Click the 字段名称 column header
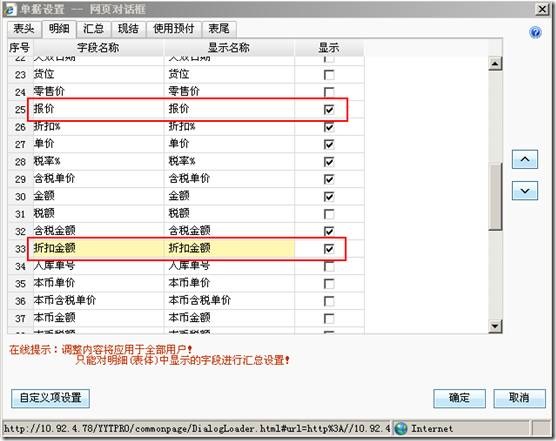The width and height of the screenshot is (556, 441). [x=98, y=48]
